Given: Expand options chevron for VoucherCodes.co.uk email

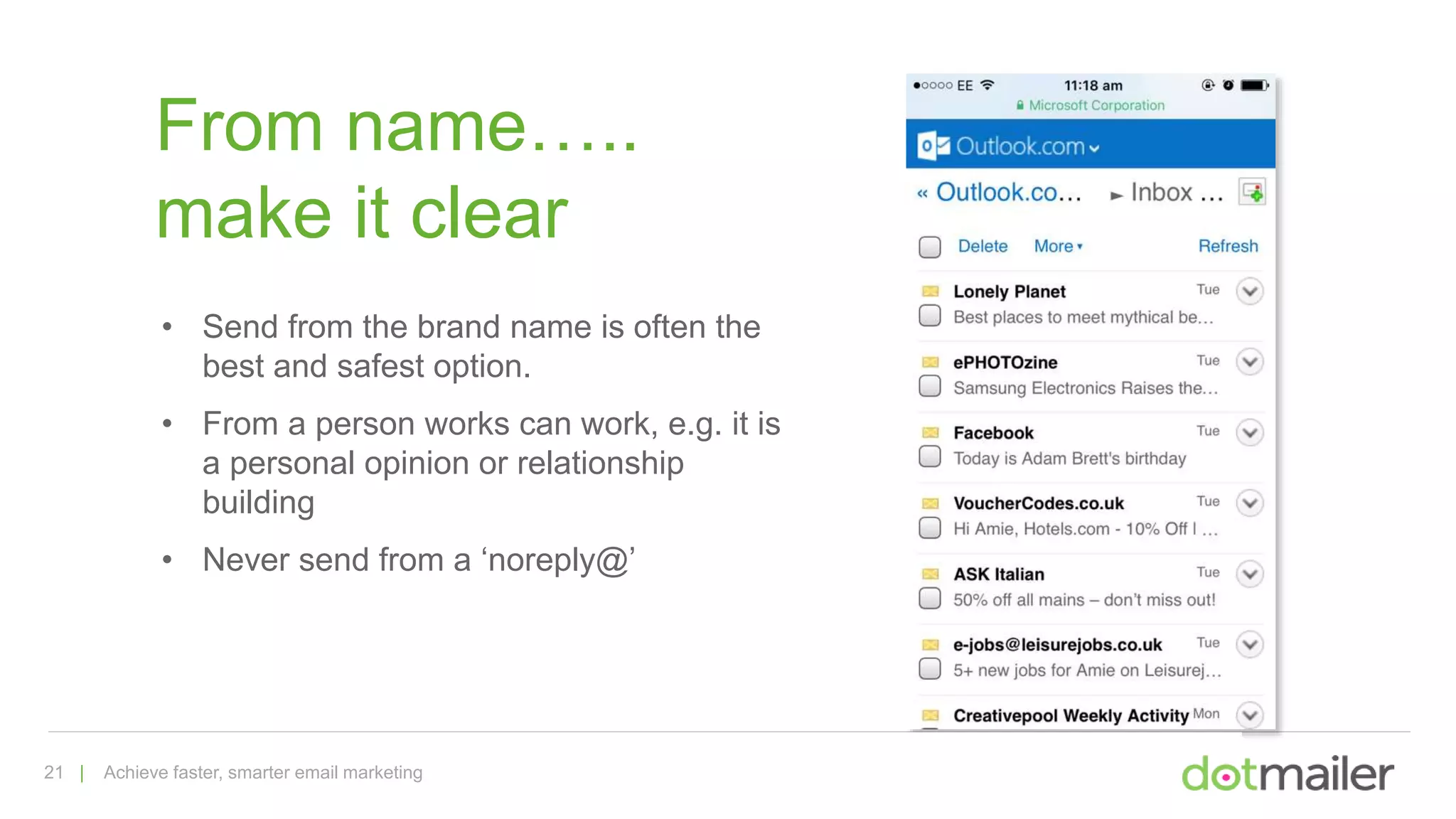Looking at the screenshot, I should [x=1249, y=503].
